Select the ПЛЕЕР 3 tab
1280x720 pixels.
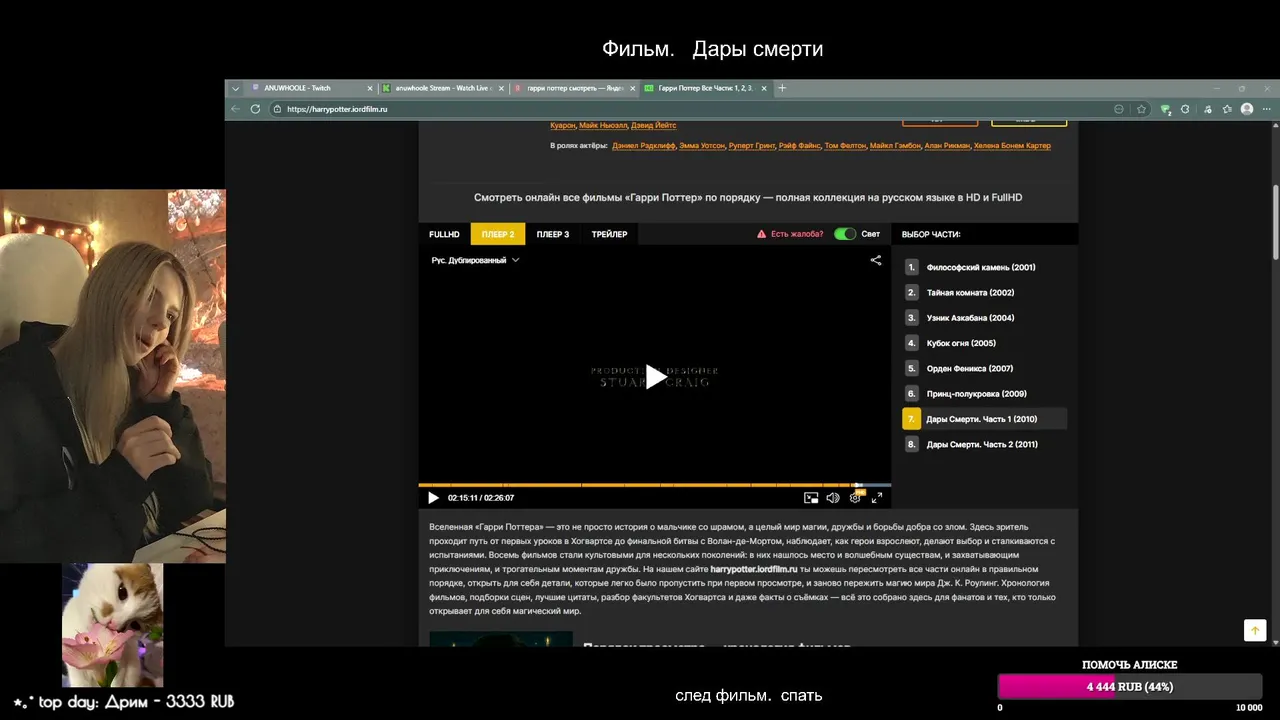[553, 234]
